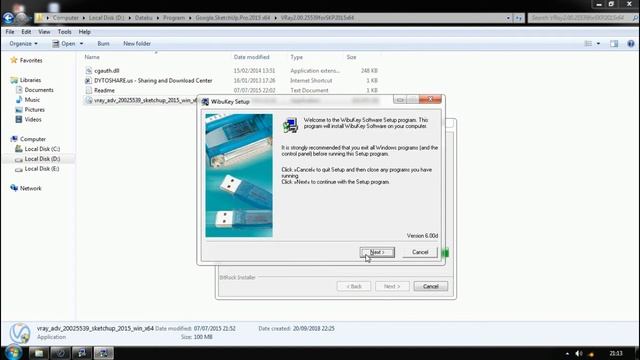Show hidden tray icons arrow

[567, 353]
